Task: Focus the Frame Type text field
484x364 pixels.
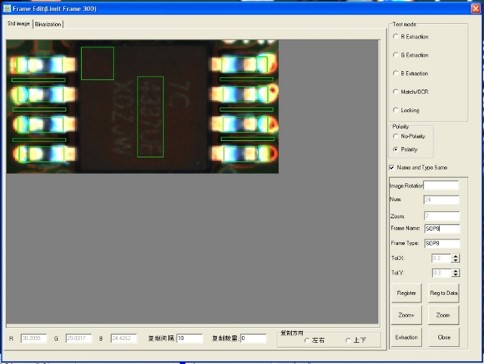Action: [442, 243]
